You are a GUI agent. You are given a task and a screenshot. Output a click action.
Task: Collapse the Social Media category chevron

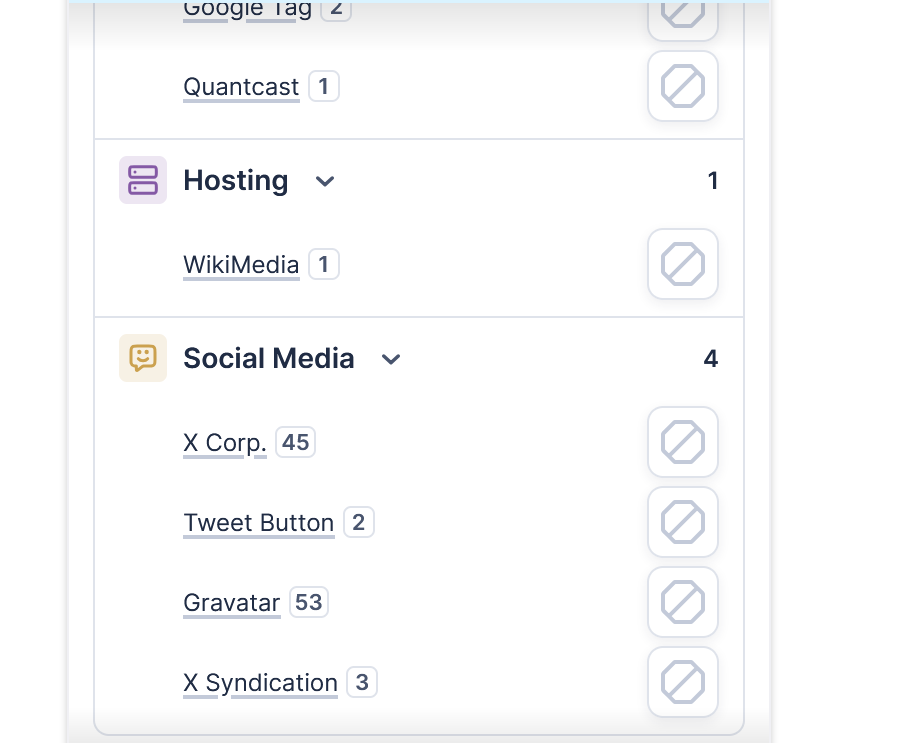tap(391, 359)
